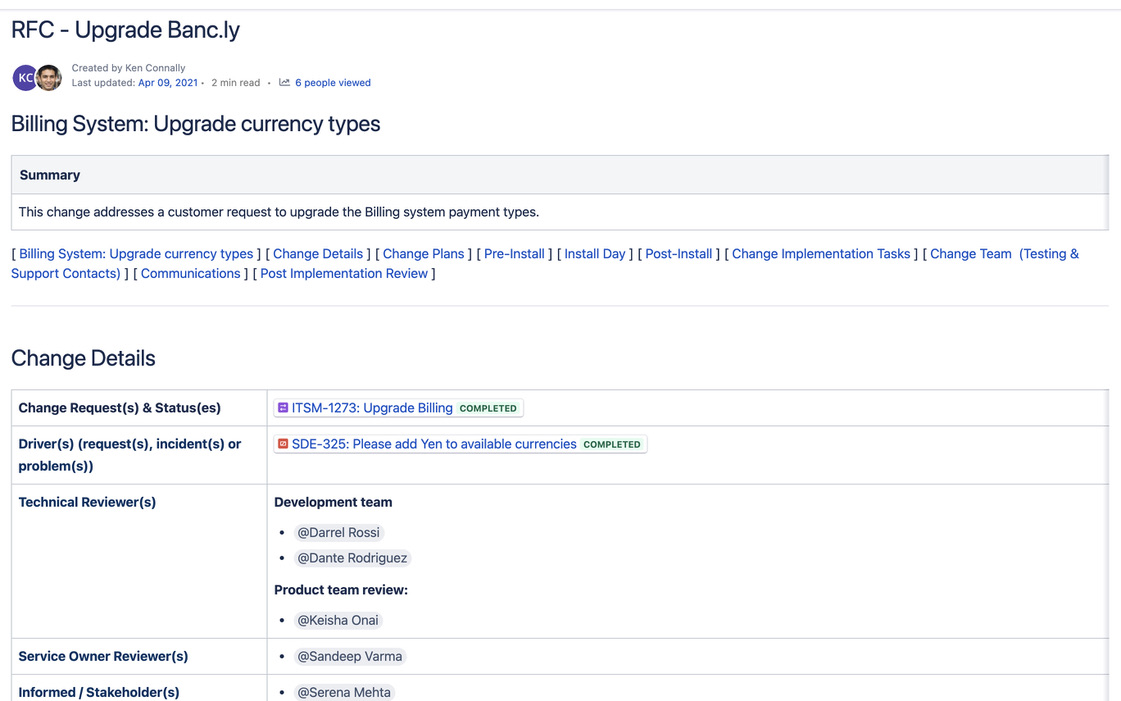Click the analytics chart icon

tap(284, 83)
